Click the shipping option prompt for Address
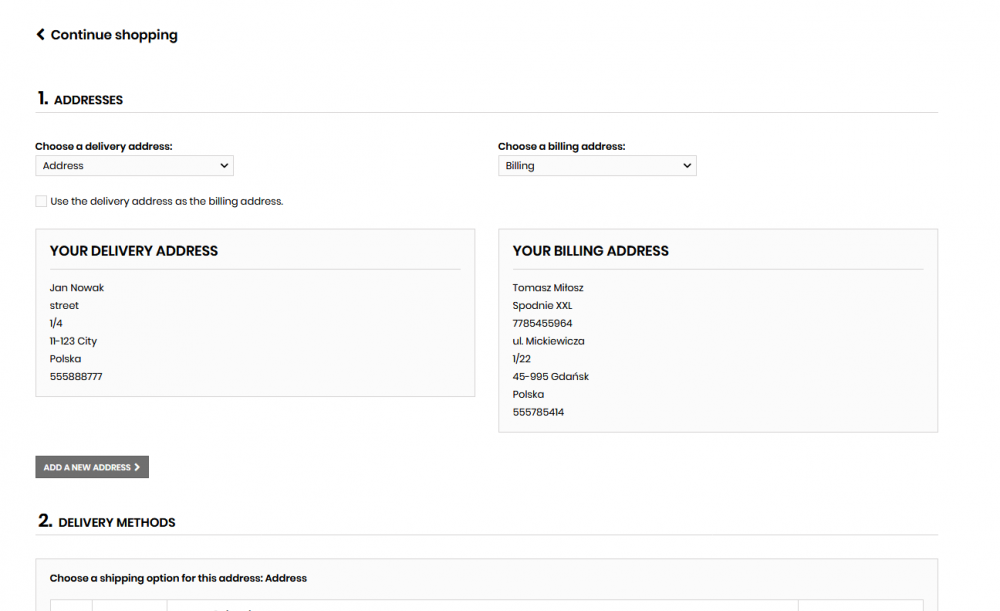 tap(176, 577)
